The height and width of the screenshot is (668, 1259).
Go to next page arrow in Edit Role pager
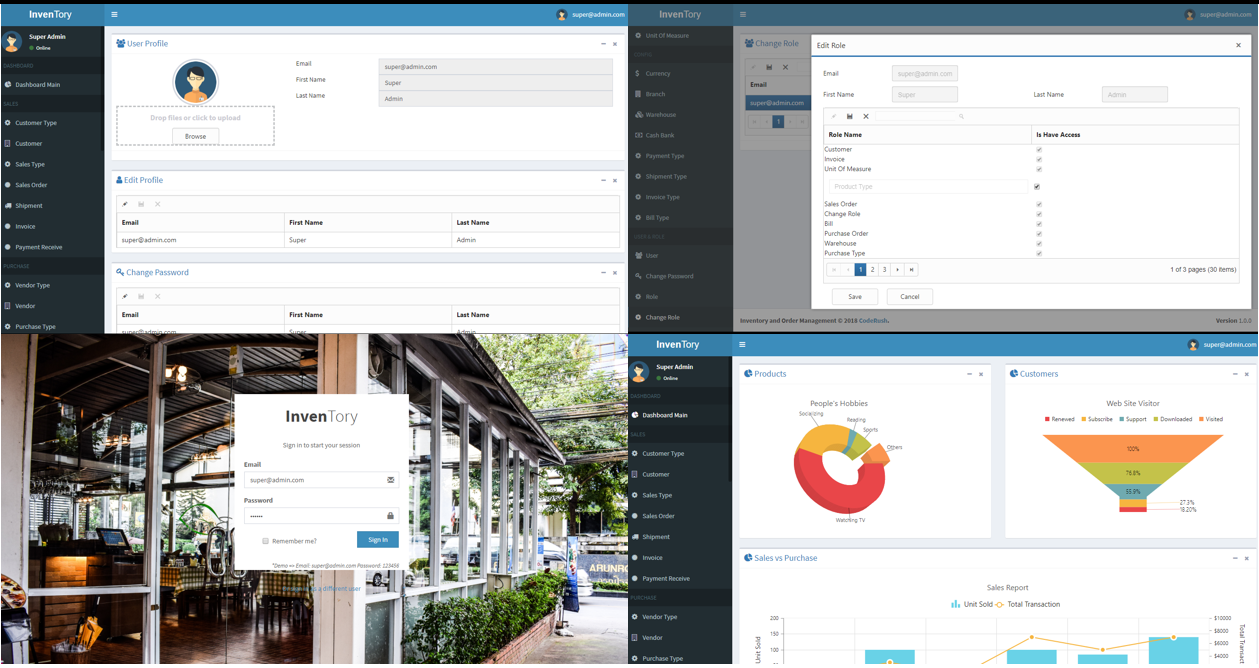pyautogui.click(x=898, y=269)
